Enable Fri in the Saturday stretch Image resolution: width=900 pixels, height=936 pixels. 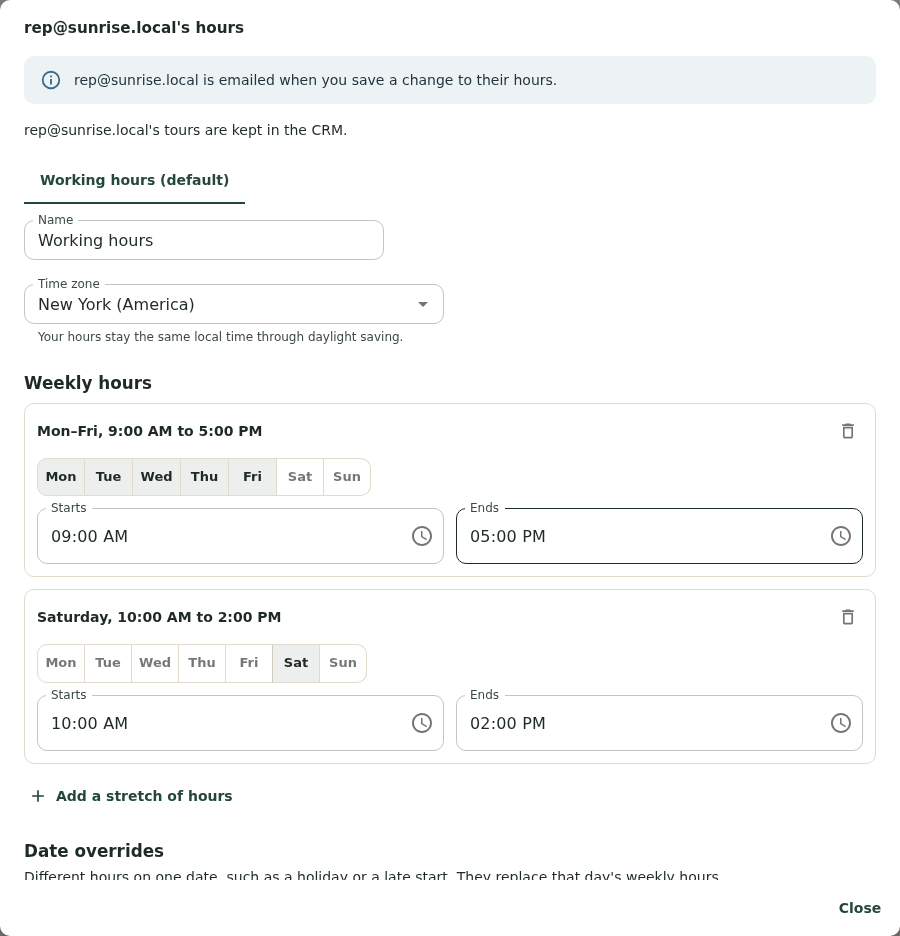249,663
